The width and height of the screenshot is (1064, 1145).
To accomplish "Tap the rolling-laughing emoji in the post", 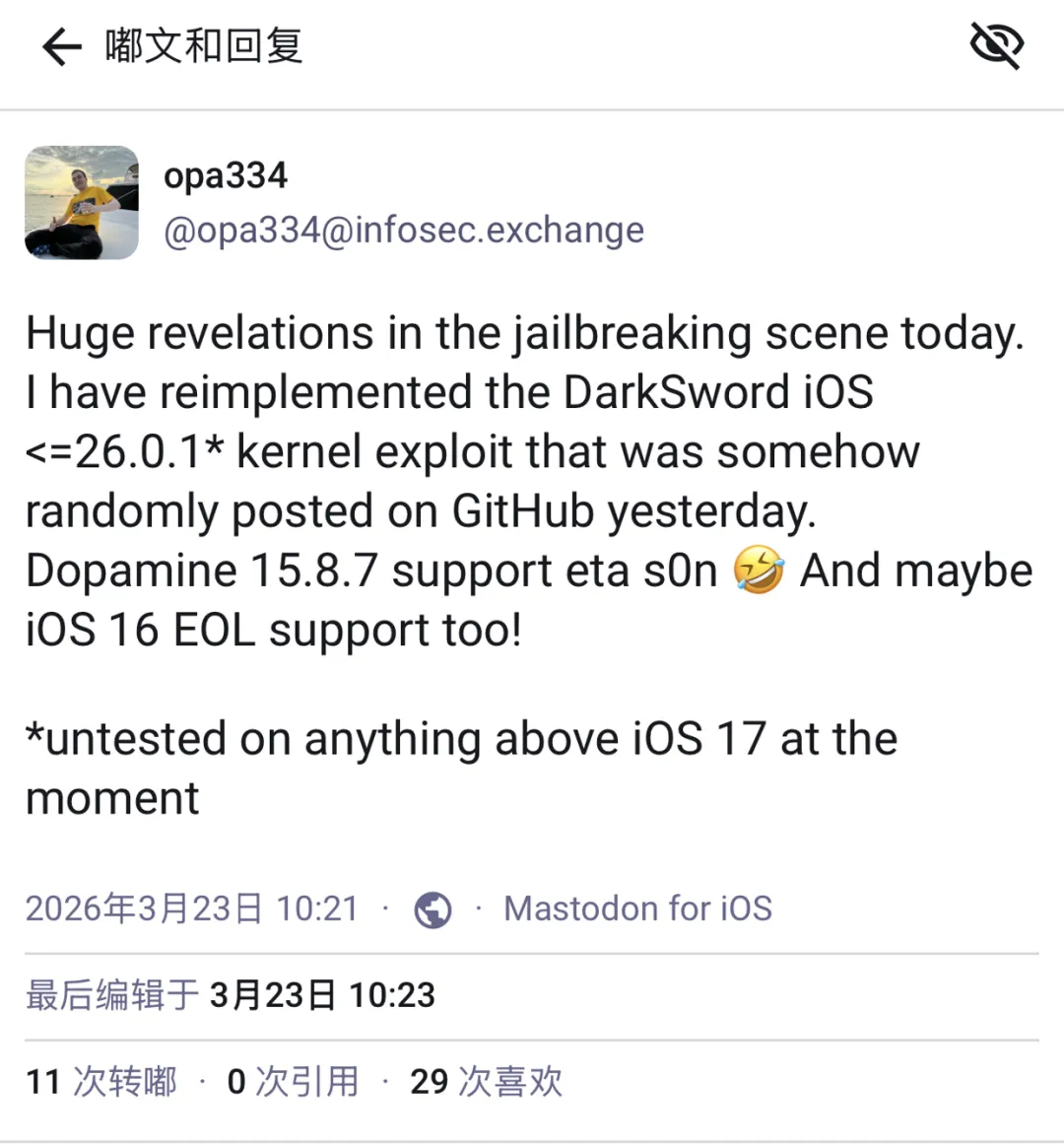I will pos(760,570).
